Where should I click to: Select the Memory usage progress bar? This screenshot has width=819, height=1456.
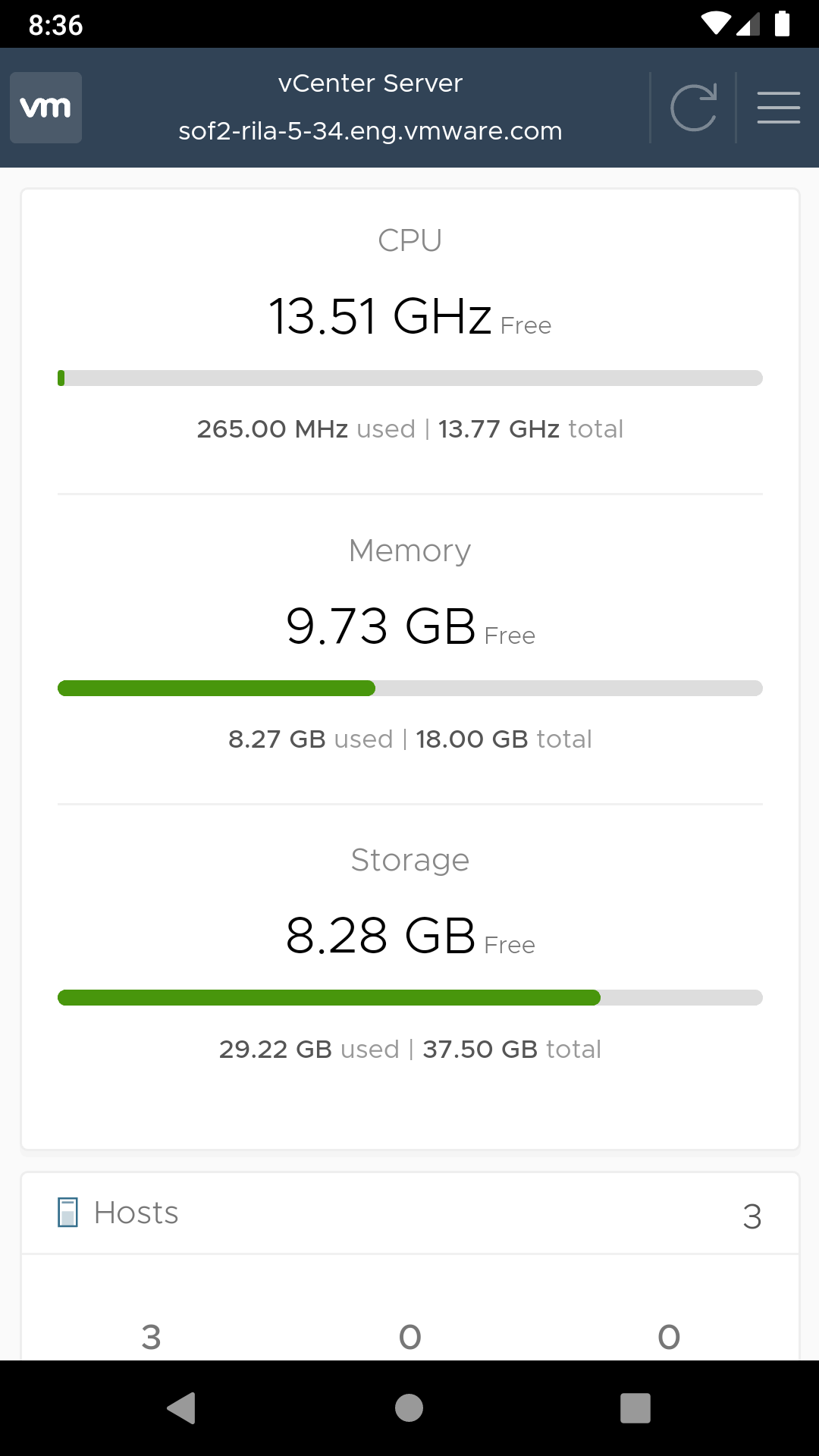410,688
